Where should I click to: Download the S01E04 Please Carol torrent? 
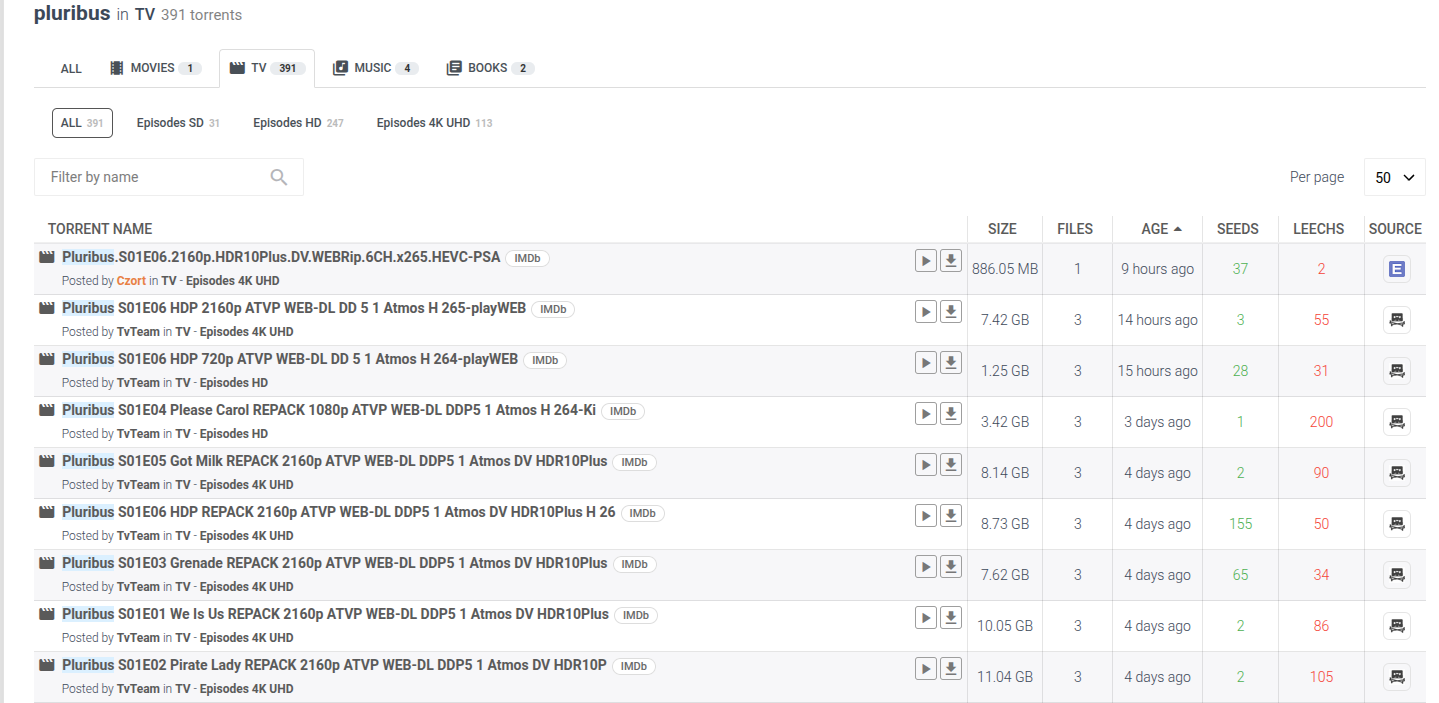[x=951, y=413]
